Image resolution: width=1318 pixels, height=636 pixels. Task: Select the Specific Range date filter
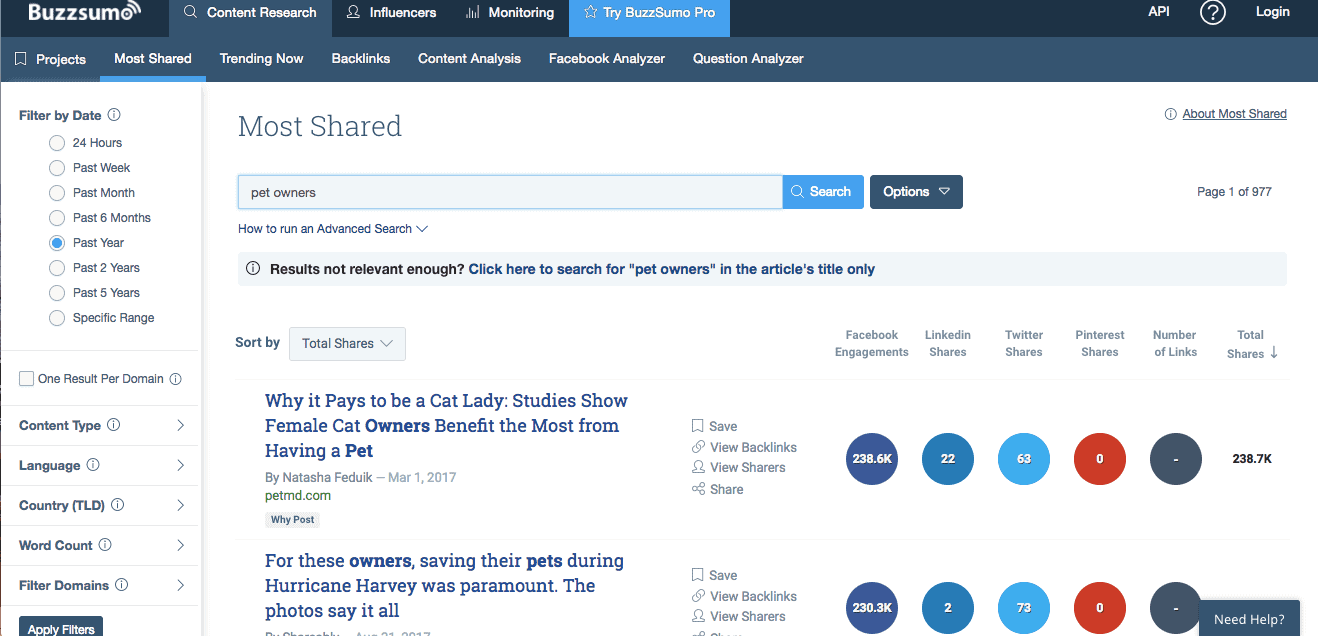tap(57, 318)
